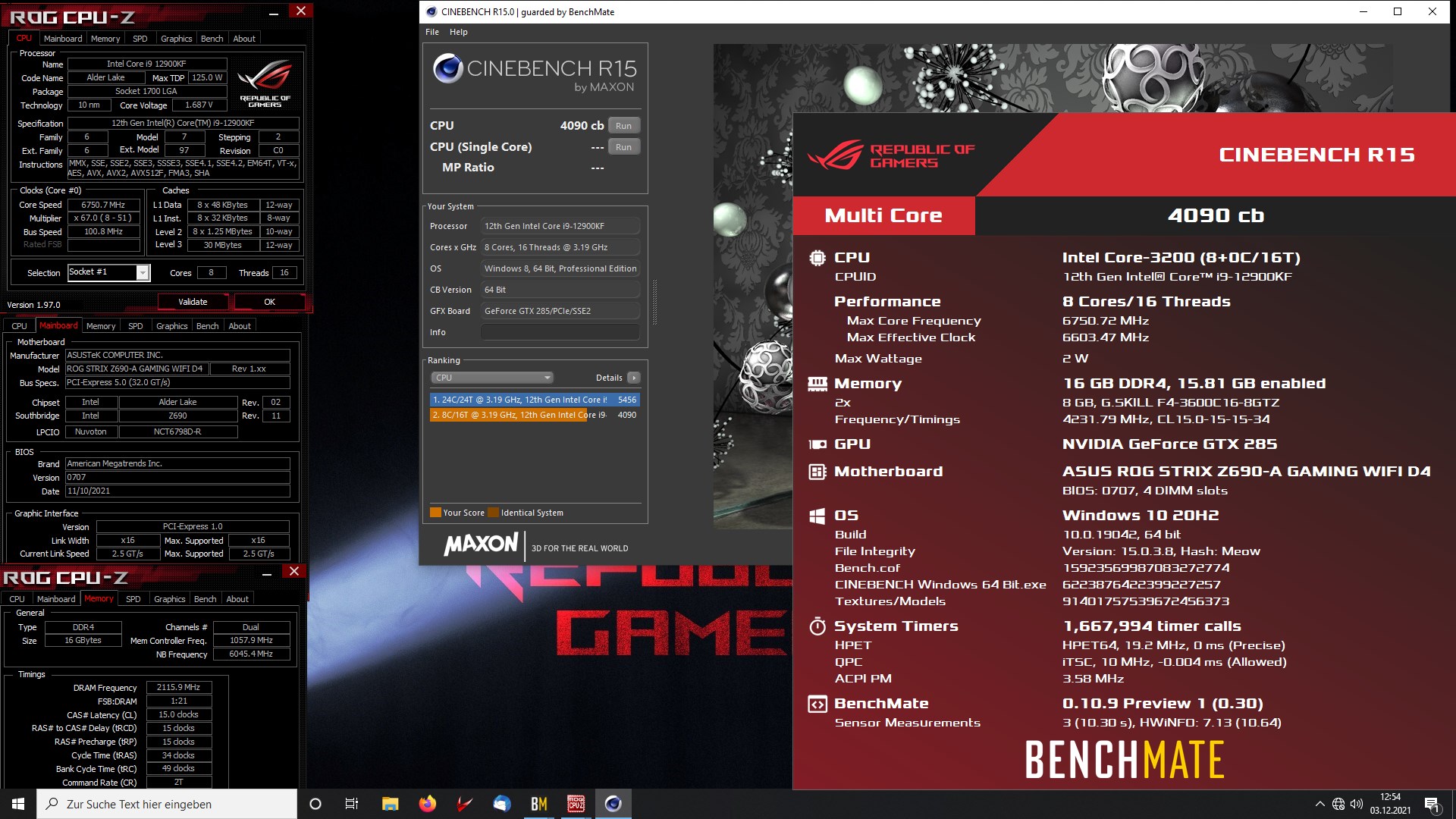Show hidden system tray icons
Image resolution: width=1456 pixels, height=819 pixels.
1320,804
